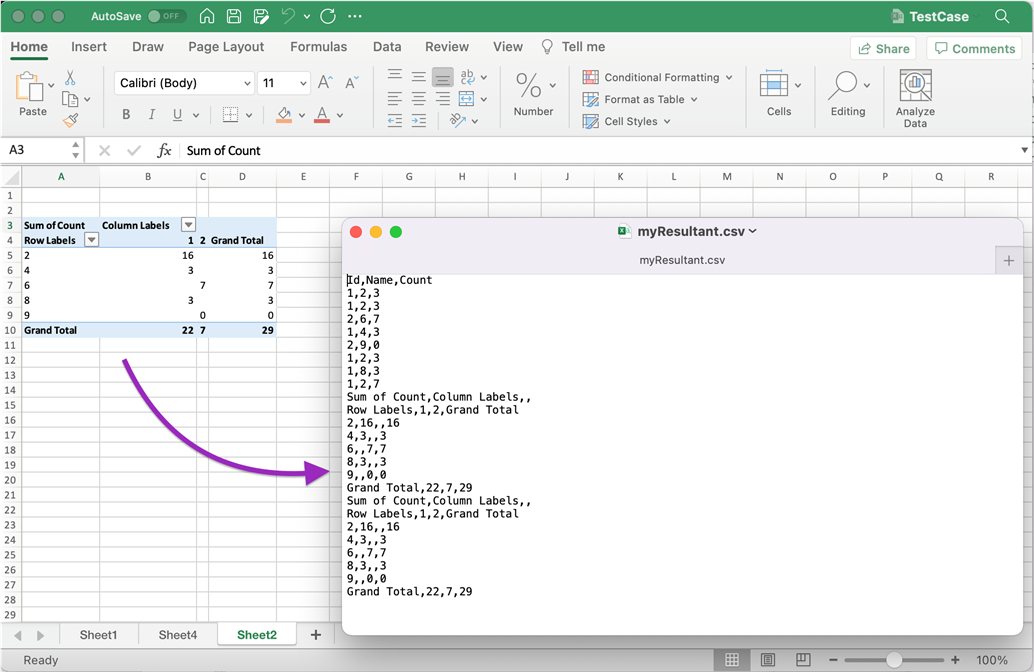Screen dimensions: 1034x672
Task: Click the Name Box showing A3
Action: tap(35, 150)
